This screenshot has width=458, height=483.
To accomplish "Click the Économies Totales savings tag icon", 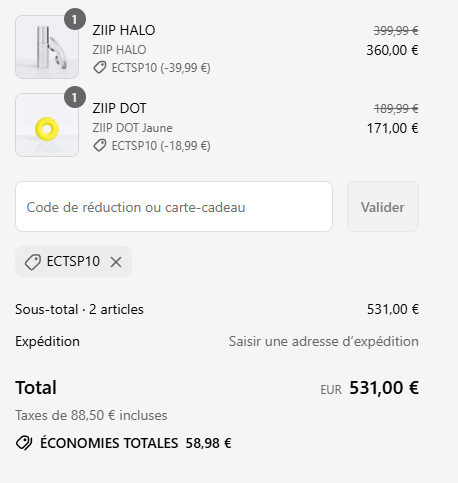I will coord(24,443).
